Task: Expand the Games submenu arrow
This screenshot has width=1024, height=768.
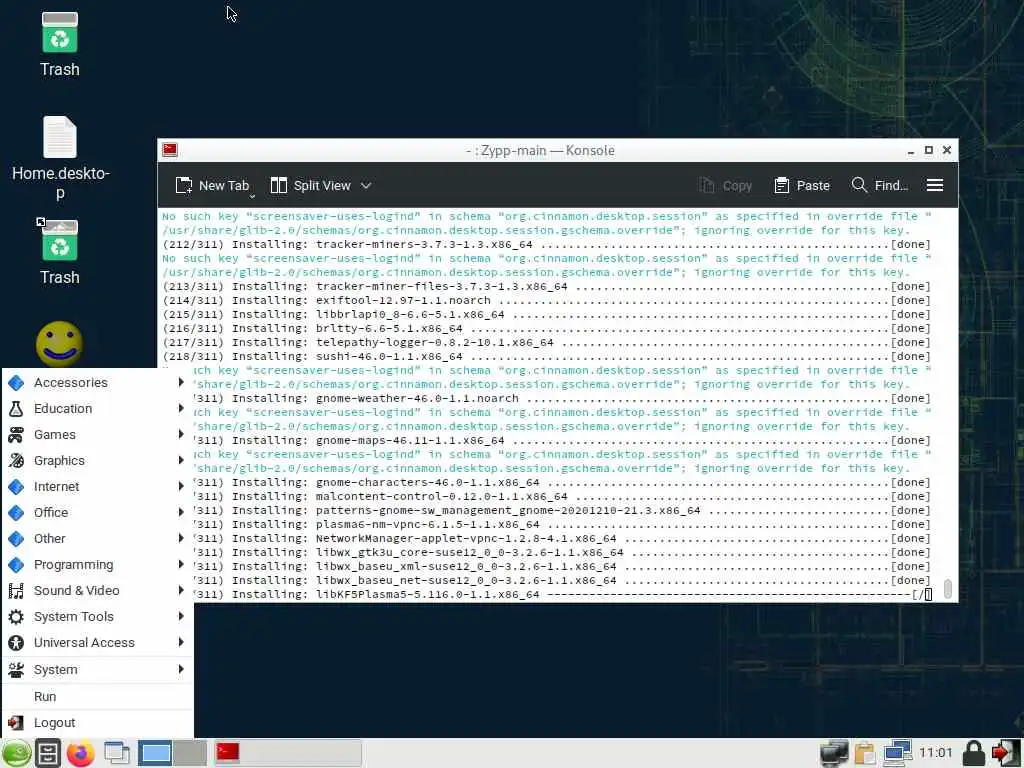Action: tap(181, 434)
